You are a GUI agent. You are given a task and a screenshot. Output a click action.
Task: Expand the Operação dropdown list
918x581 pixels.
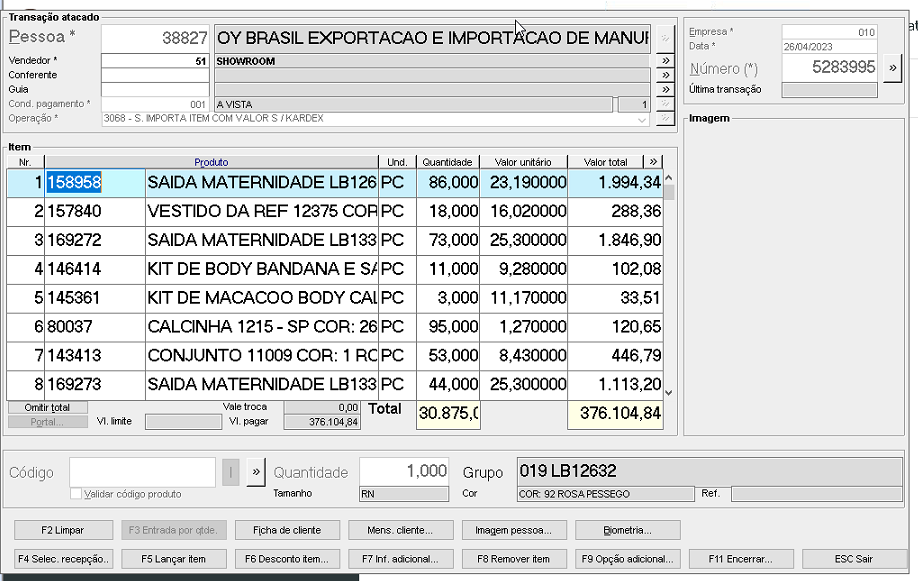(643, 119)
